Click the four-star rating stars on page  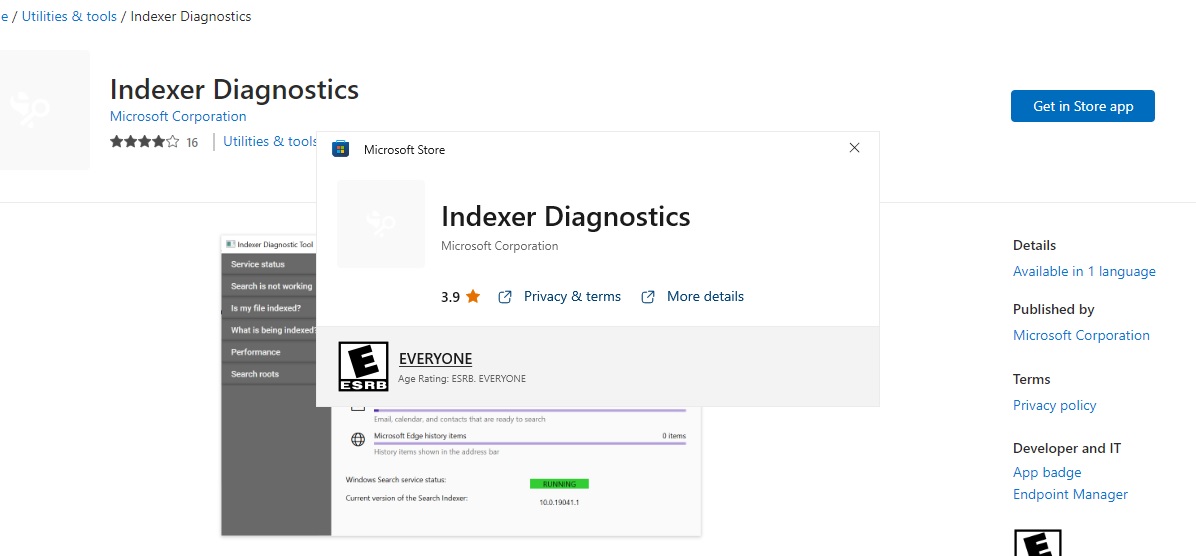point(145,141)
